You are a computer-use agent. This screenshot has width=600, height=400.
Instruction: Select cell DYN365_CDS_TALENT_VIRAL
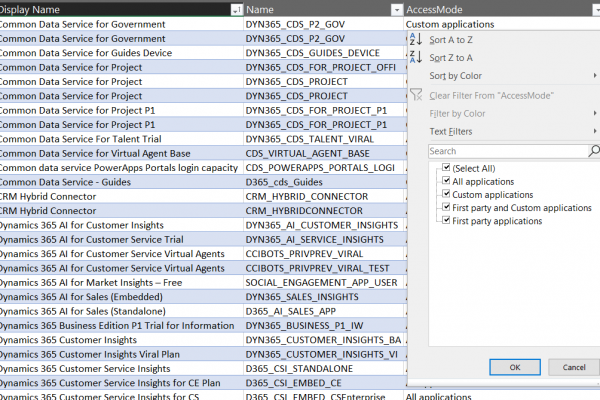coord(323,139)
